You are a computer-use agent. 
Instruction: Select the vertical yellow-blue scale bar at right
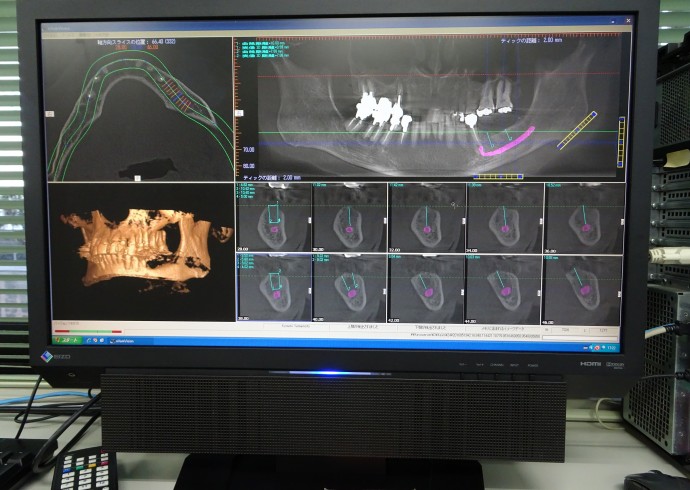621,140
